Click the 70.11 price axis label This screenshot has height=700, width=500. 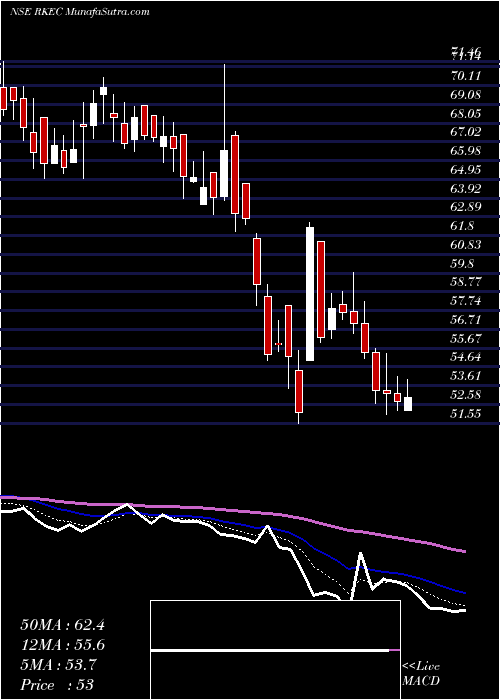click(x=466, y=76)
